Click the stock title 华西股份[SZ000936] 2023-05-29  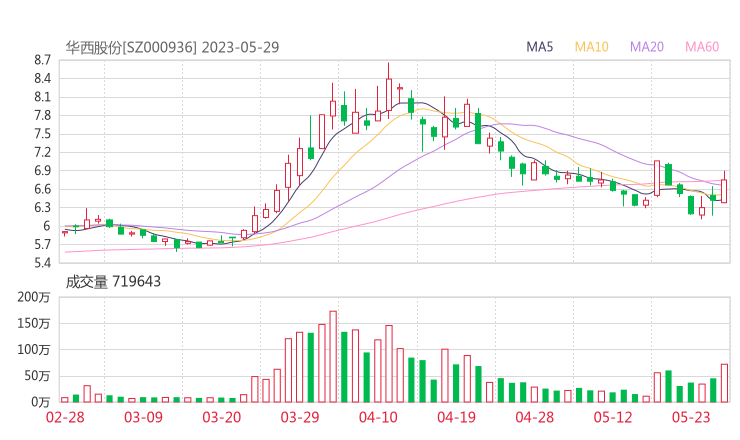click(172, 47)
